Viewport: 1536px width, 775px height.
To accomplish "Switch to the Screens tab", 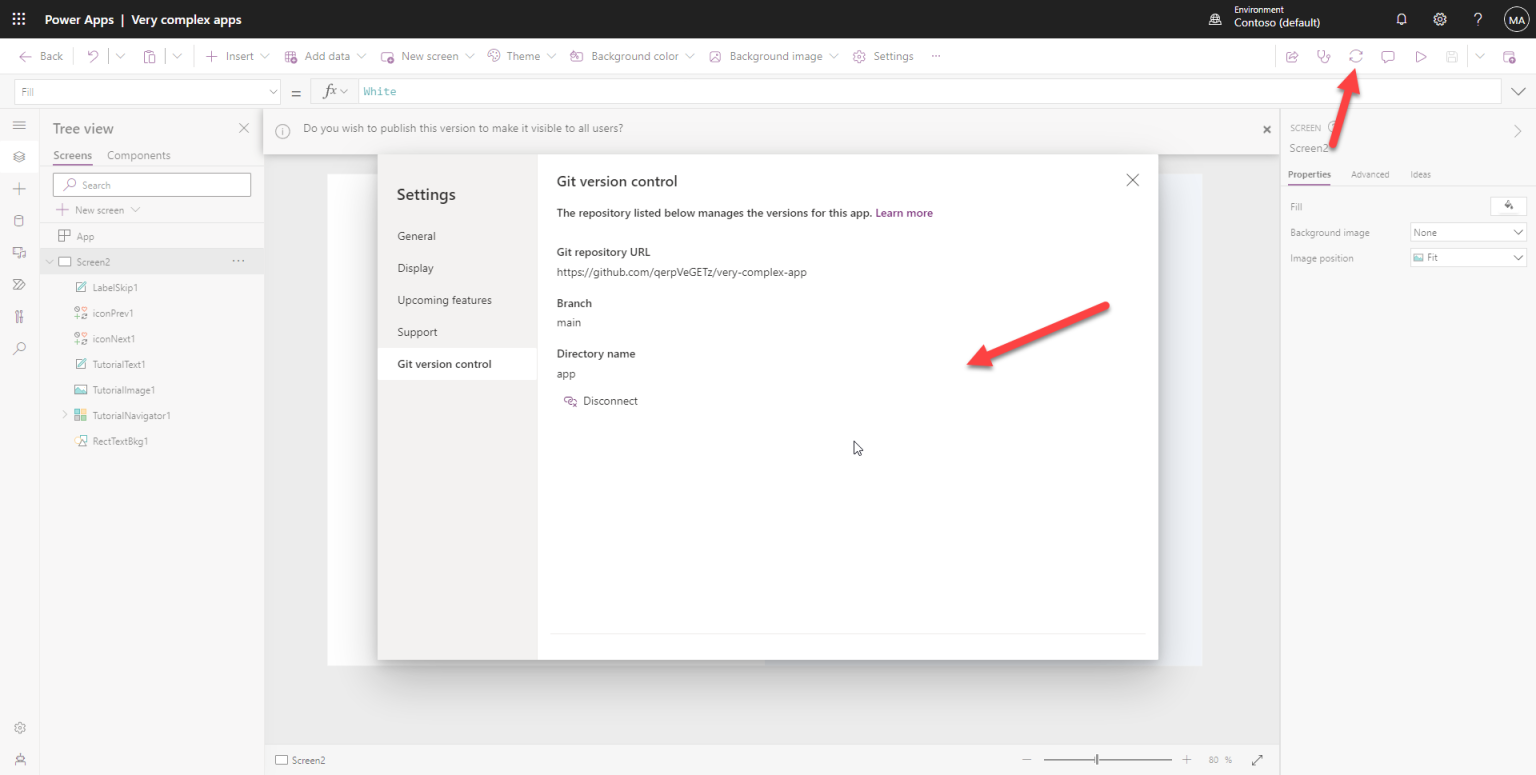I will pyautogui.click(x=72, y=155).
